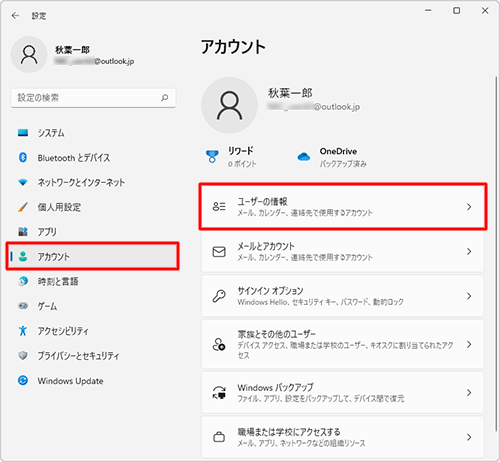Viewport: 500px width, 462px height.
Task: Click the OneDrive バックアップ済み status text
Action: pyautogui.click(x=343, y=164)
